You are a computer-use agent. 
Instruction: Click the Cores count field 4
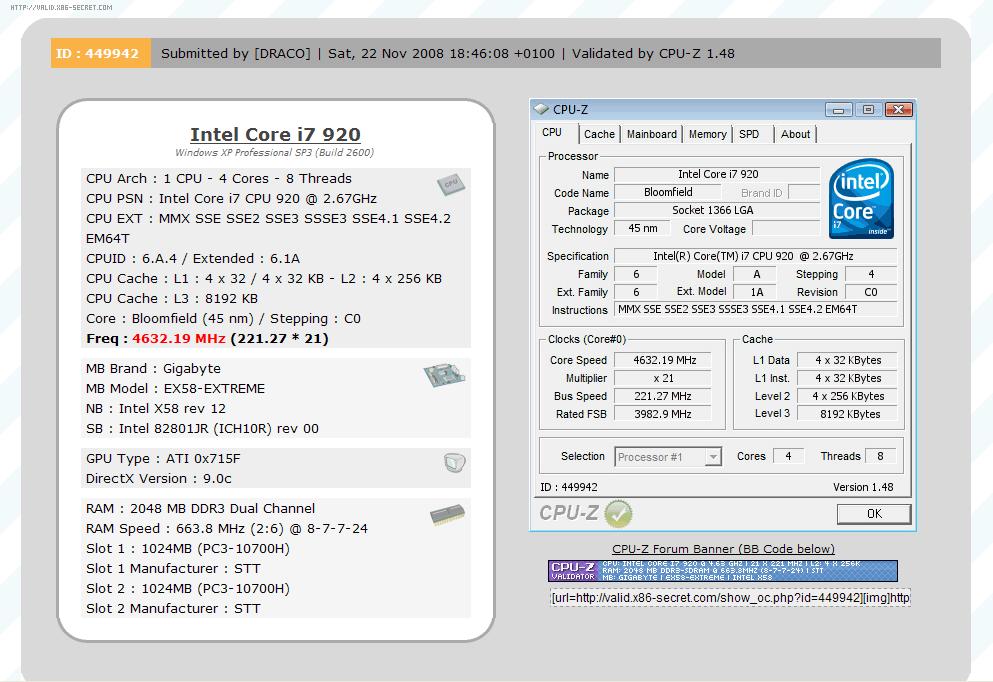(788, 456)
